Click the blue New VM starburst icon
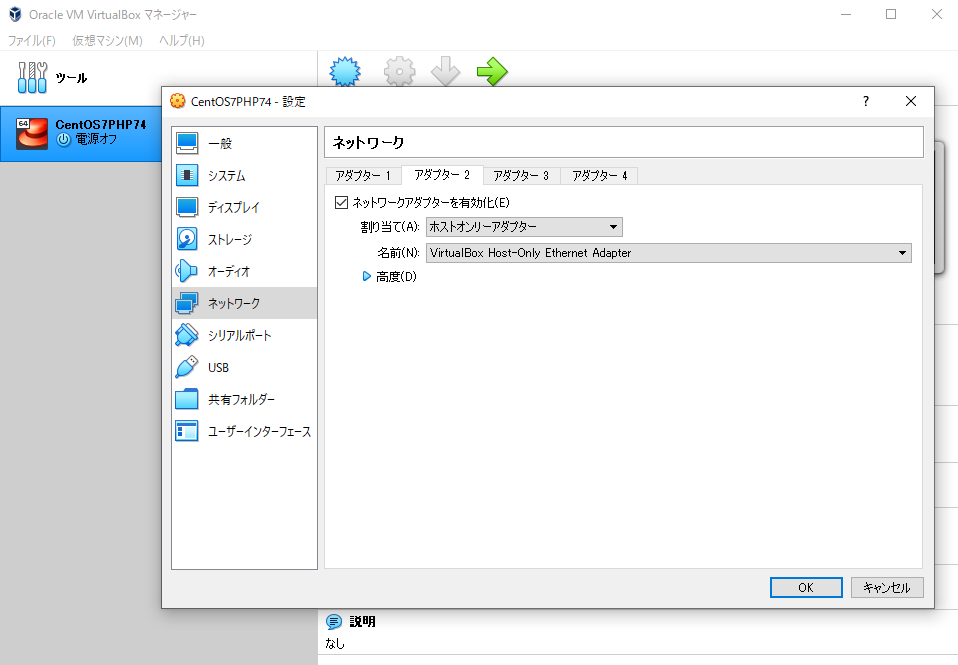This screenshot has height=665, width=958. click(x=345, y=72)
